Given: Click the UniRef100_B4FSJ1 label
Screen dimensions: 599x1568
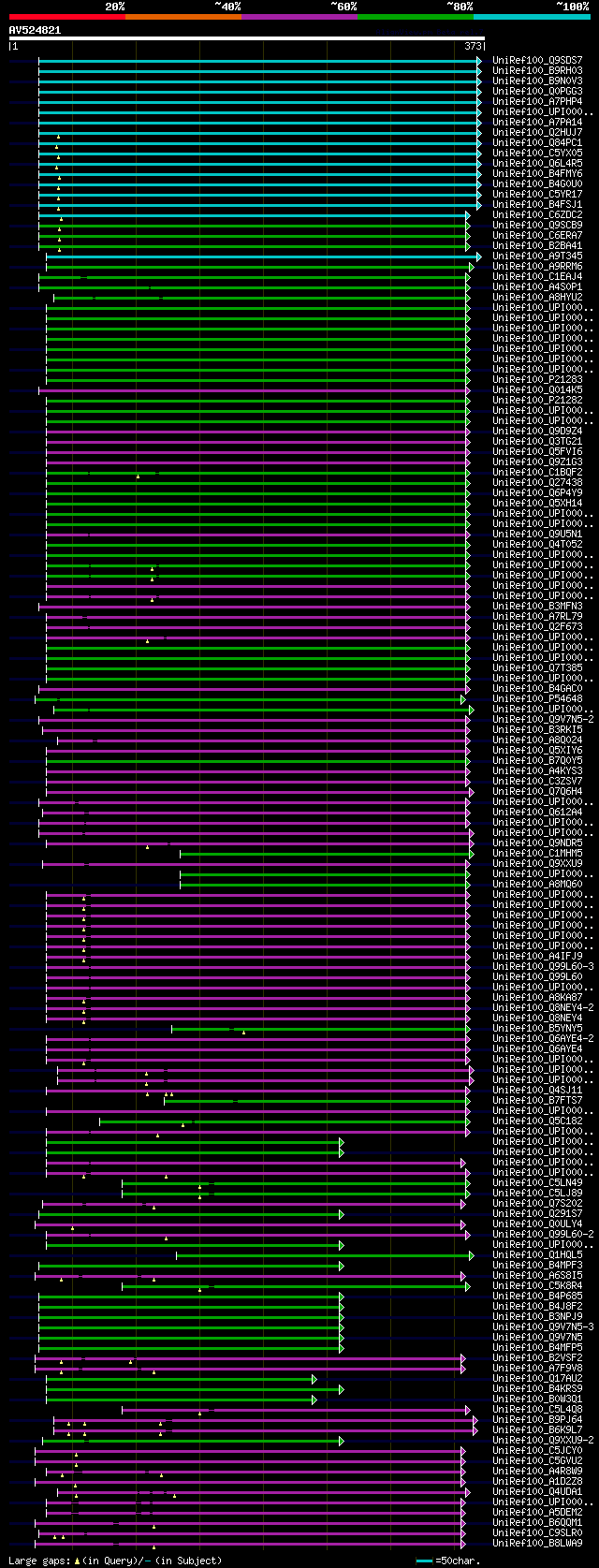Looking at the screenshot, I should (x=537, y=205).
